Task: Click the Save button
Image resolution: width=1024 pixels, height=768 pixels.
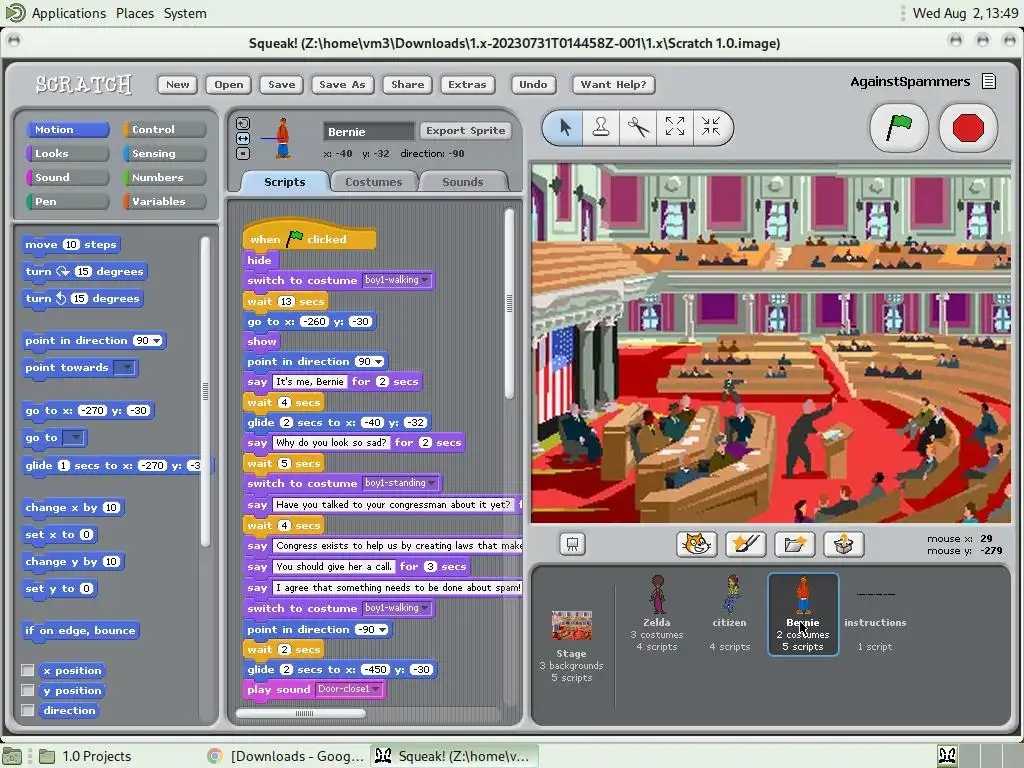Action: pos(281,84)
